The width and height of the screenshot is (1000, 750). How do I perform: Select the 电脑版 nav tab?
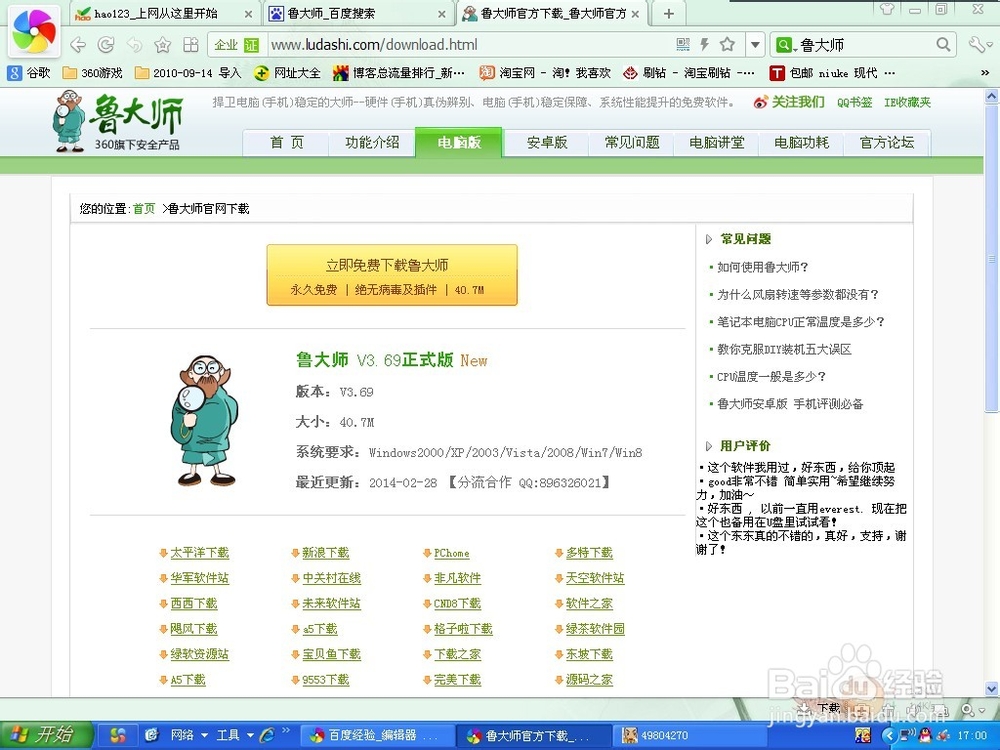point(459,142)
